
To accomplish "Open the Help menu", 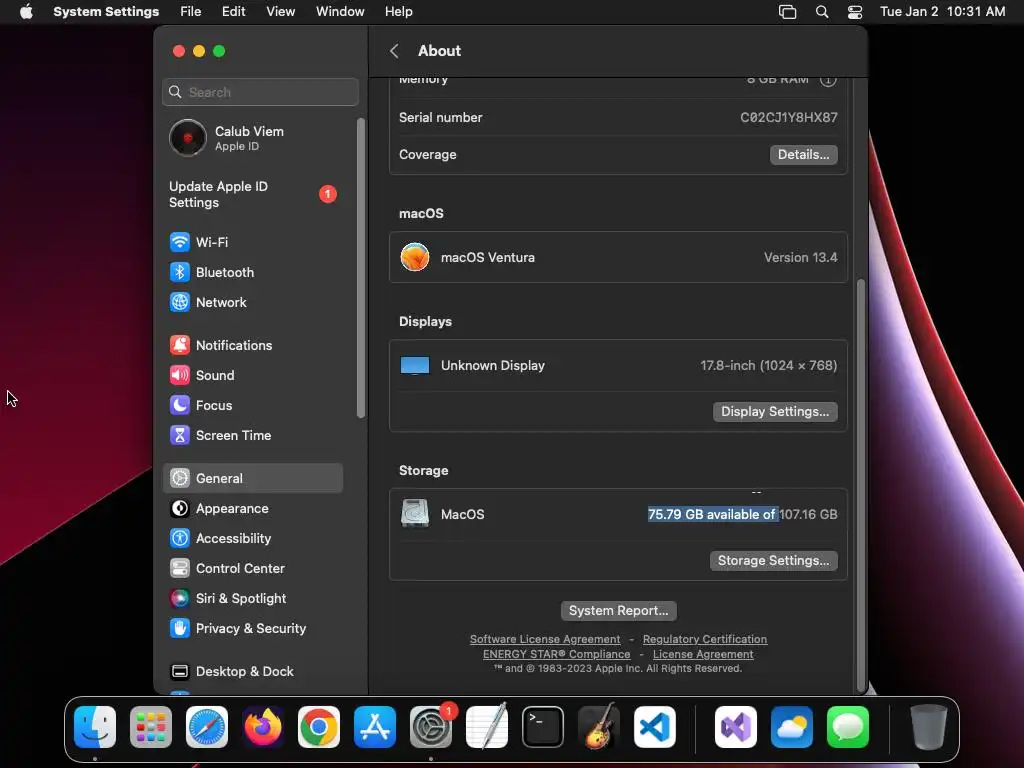I will tap(398, 12).
